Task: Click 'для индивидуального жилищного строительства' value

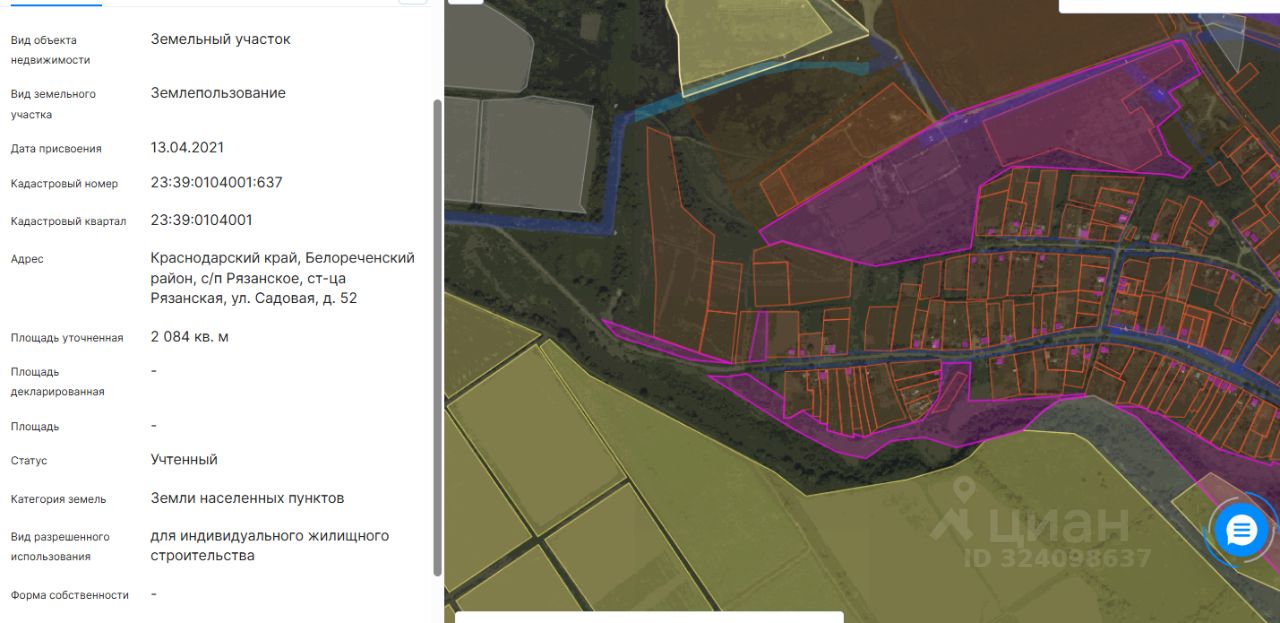Action: [x=270, y=546]
